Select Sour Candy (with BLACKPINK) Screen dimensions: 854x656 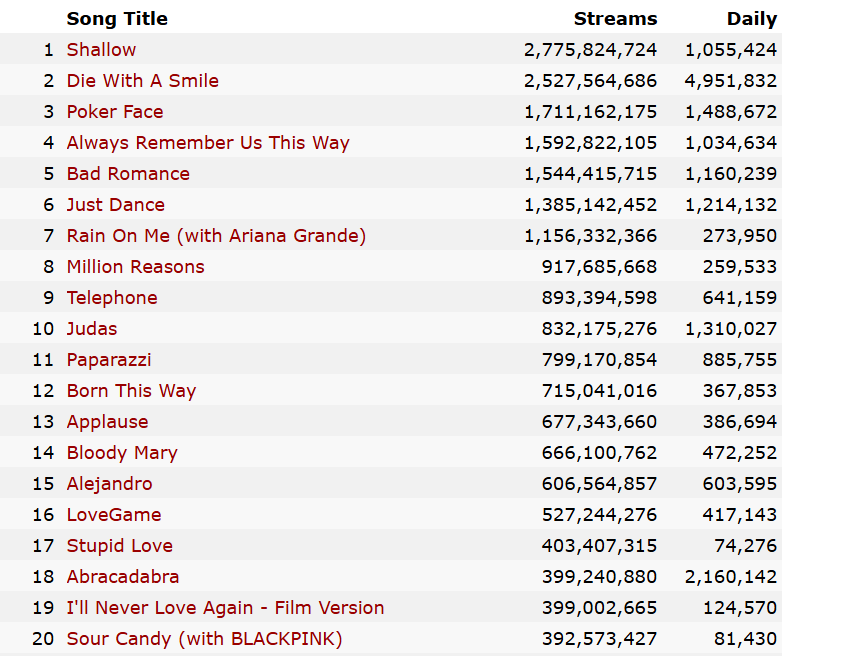(x=204, y=639)
